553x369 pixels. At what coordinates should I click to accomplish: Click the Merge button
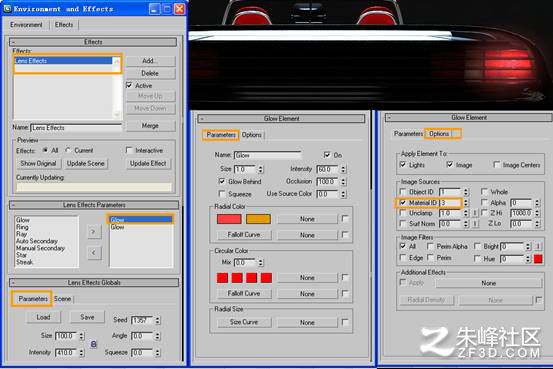coord(150,126)
